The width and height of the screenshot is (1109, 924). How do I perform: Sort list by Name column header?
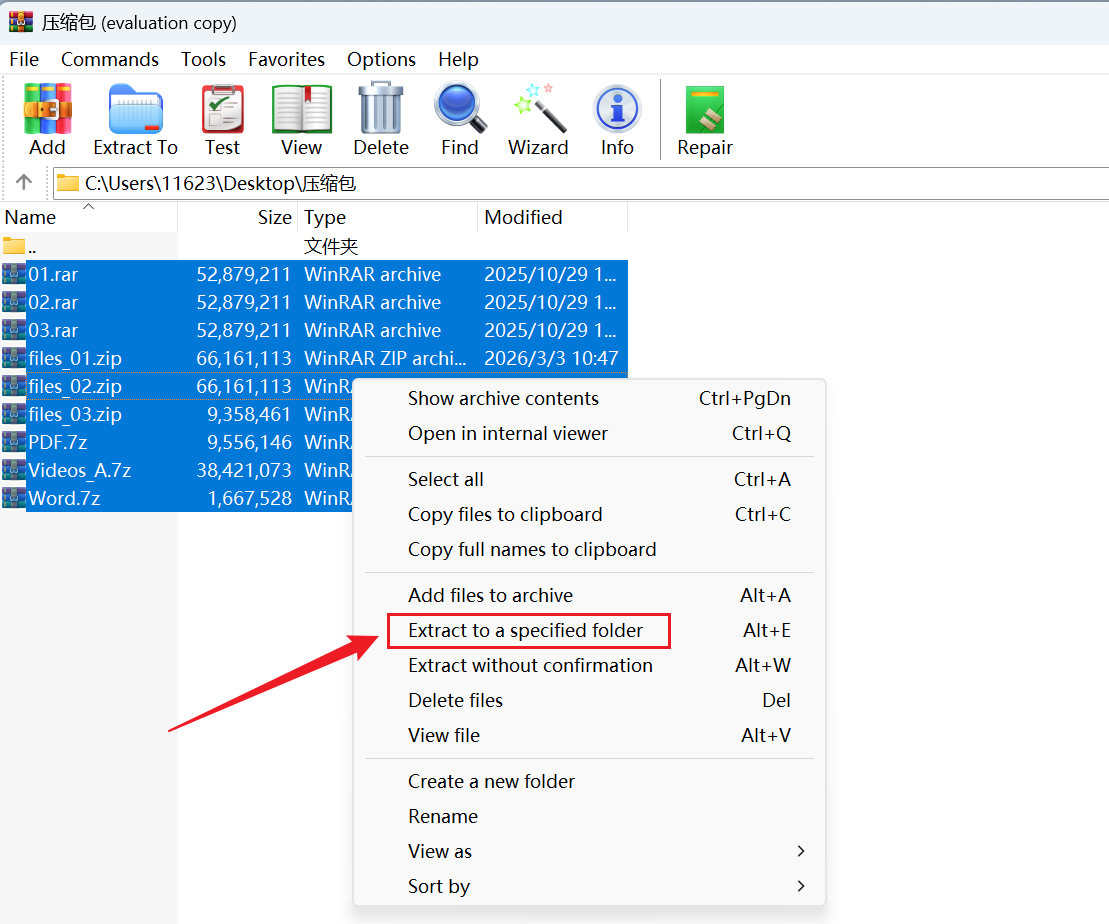[31, 218]
